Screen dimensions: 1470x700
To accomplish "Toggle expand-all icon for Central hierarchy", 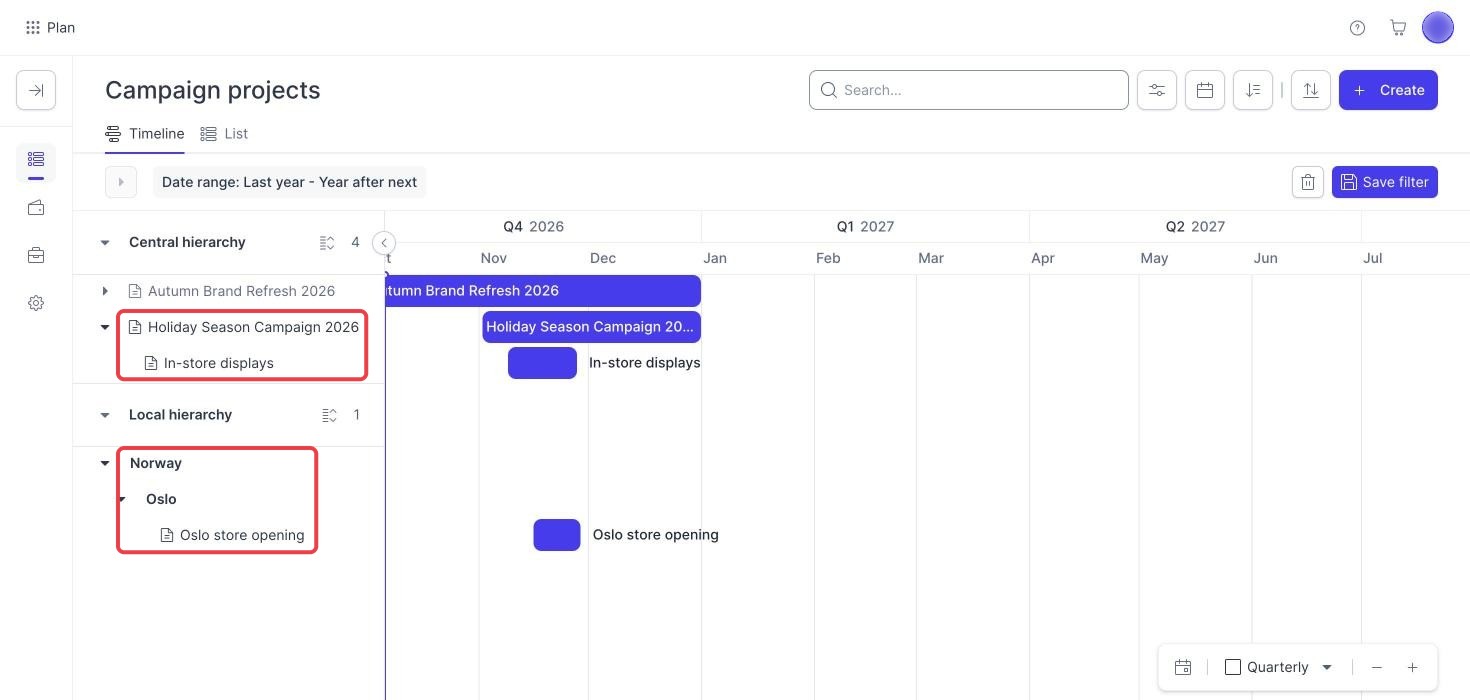I will pyautogui.click(x=327, y=243).
